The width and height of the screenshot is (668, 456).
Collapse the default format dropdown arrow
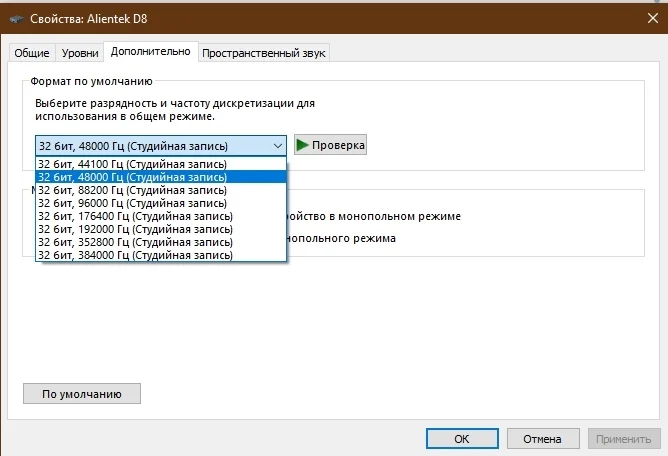coord(278,146)
